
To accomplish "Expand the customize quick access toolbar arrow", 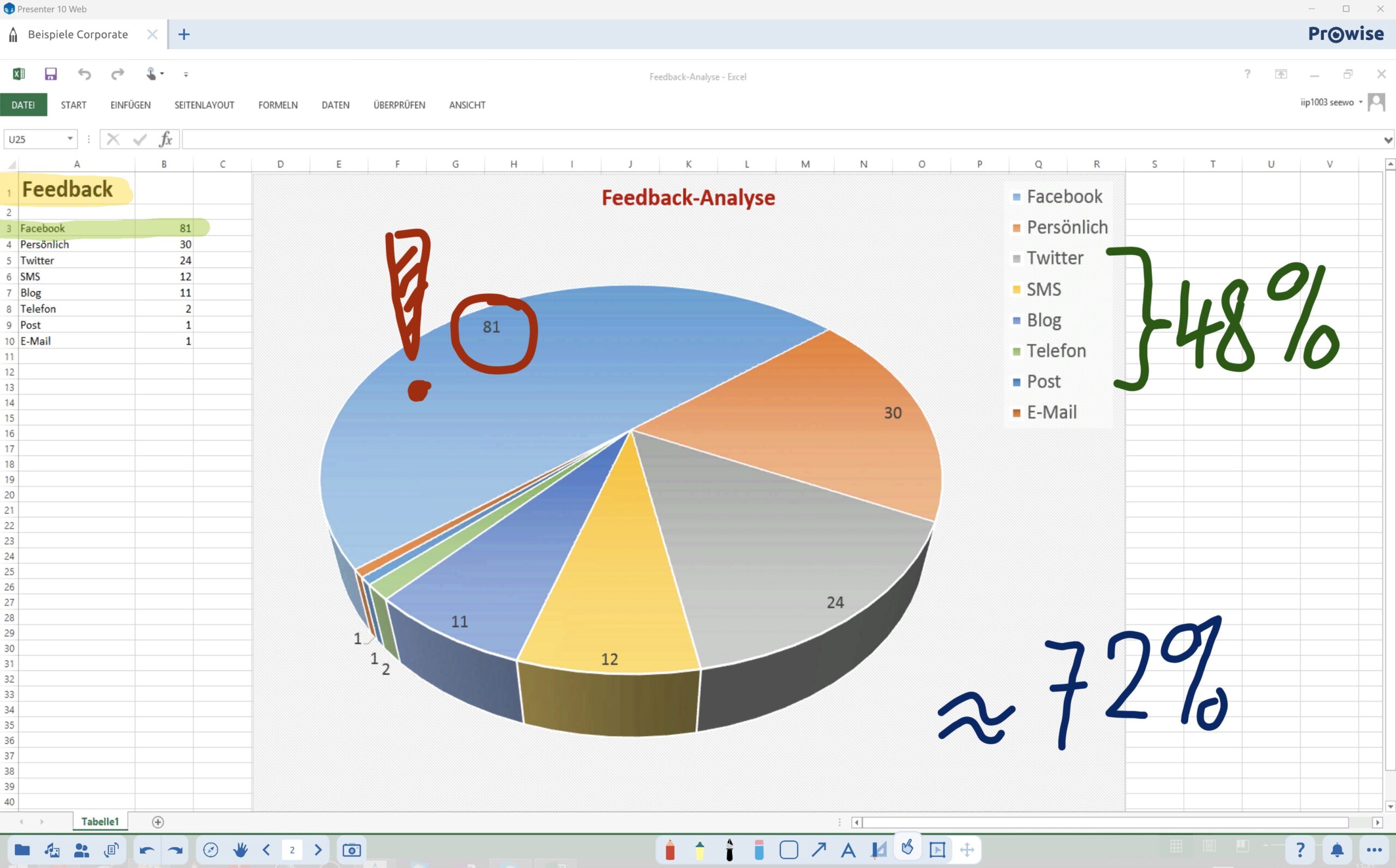I will [186, 74].
